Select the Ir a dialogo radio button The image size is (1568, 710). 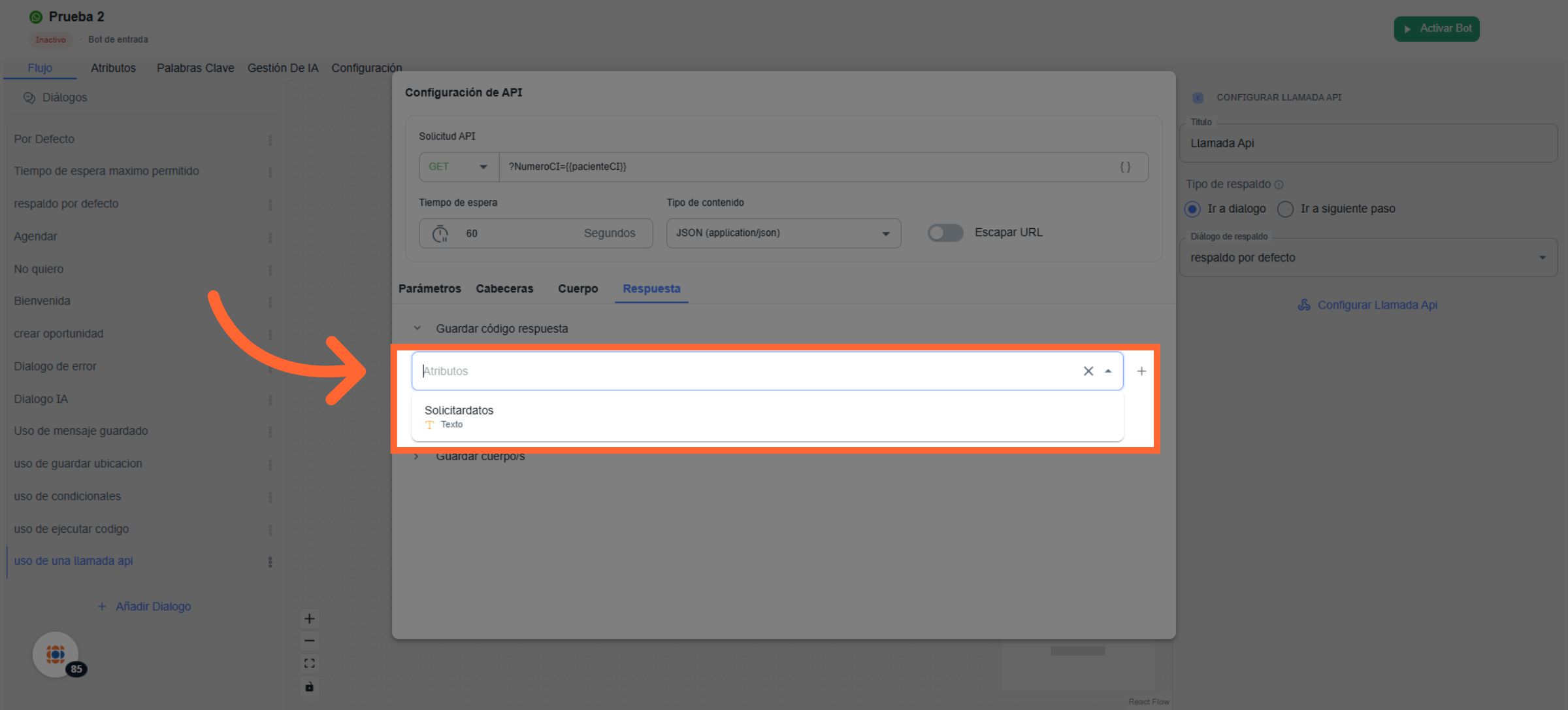click(1192, 209)
